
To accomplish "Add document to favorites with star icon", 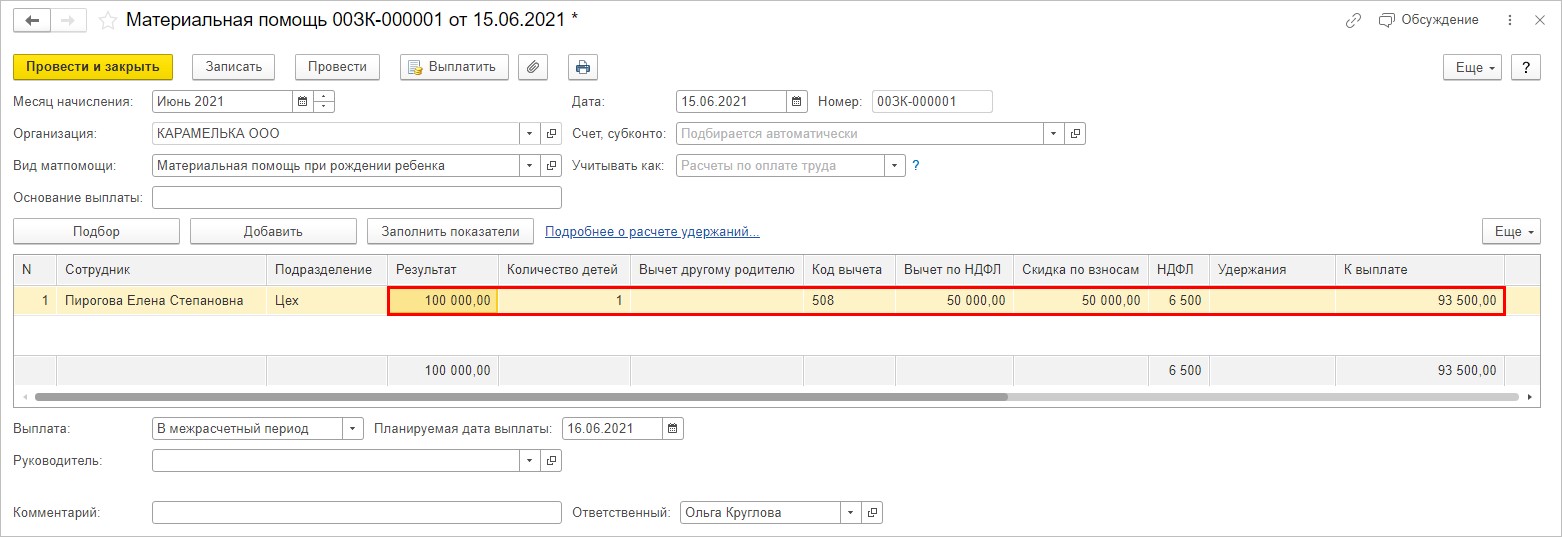I will click(108, 20).
